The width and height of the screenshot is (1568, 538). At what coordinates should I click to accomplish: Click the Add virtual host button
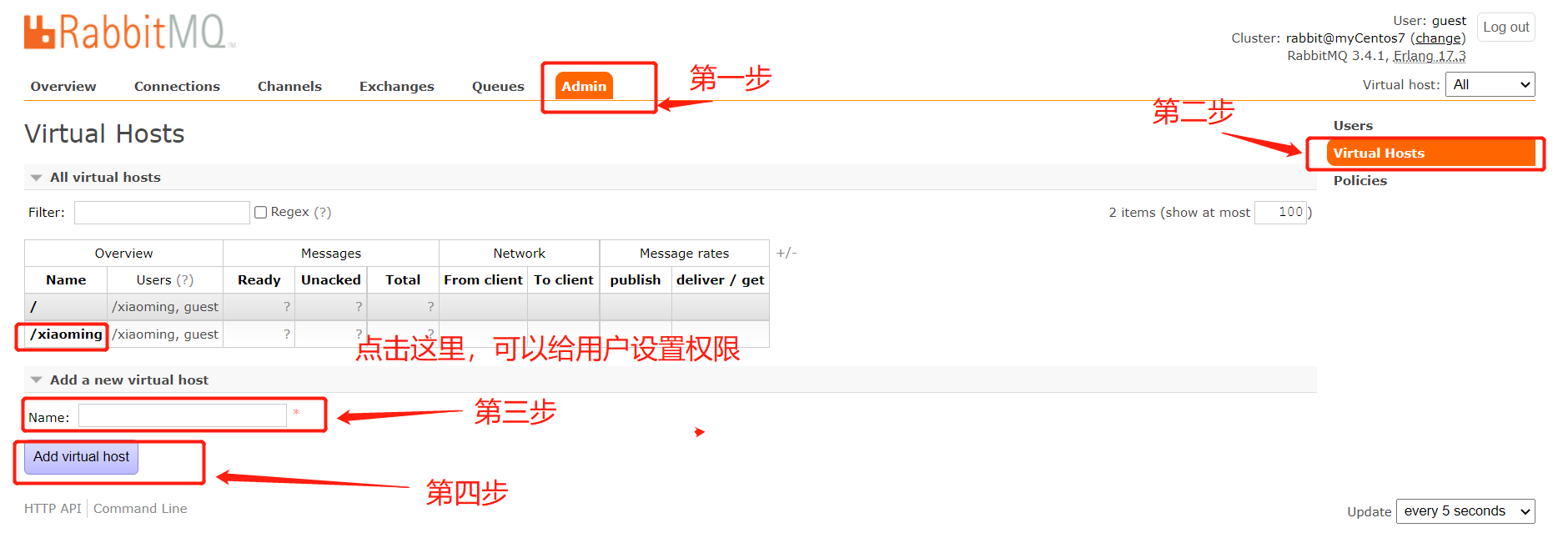(81, 457)
